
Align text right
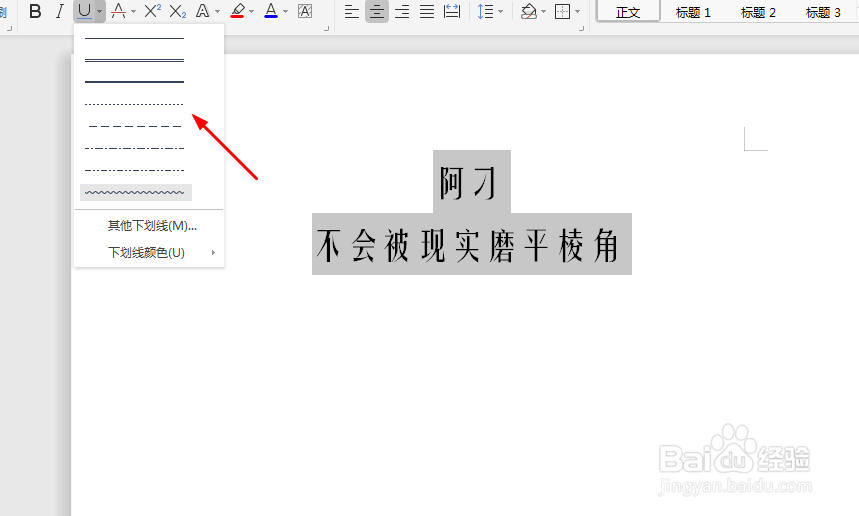402,11
